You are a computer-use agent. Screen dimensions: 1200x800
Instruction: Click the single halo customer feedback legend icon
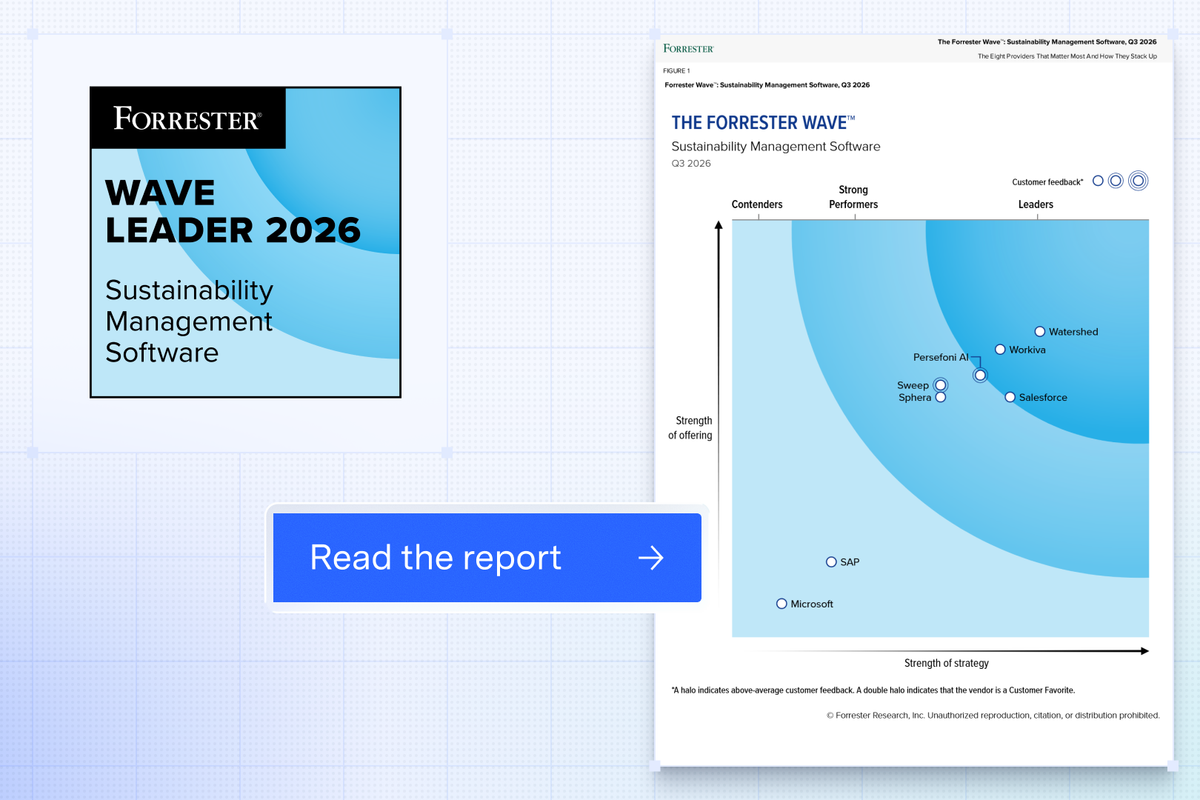tap(1116, 181)
